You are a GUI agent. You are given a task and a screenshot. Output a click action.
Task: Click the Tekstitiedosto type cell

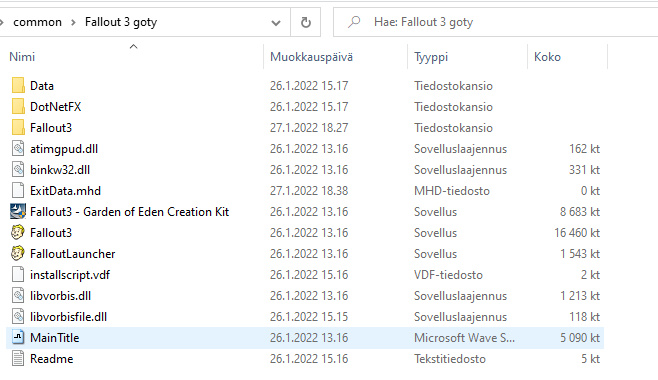point(450,358)
